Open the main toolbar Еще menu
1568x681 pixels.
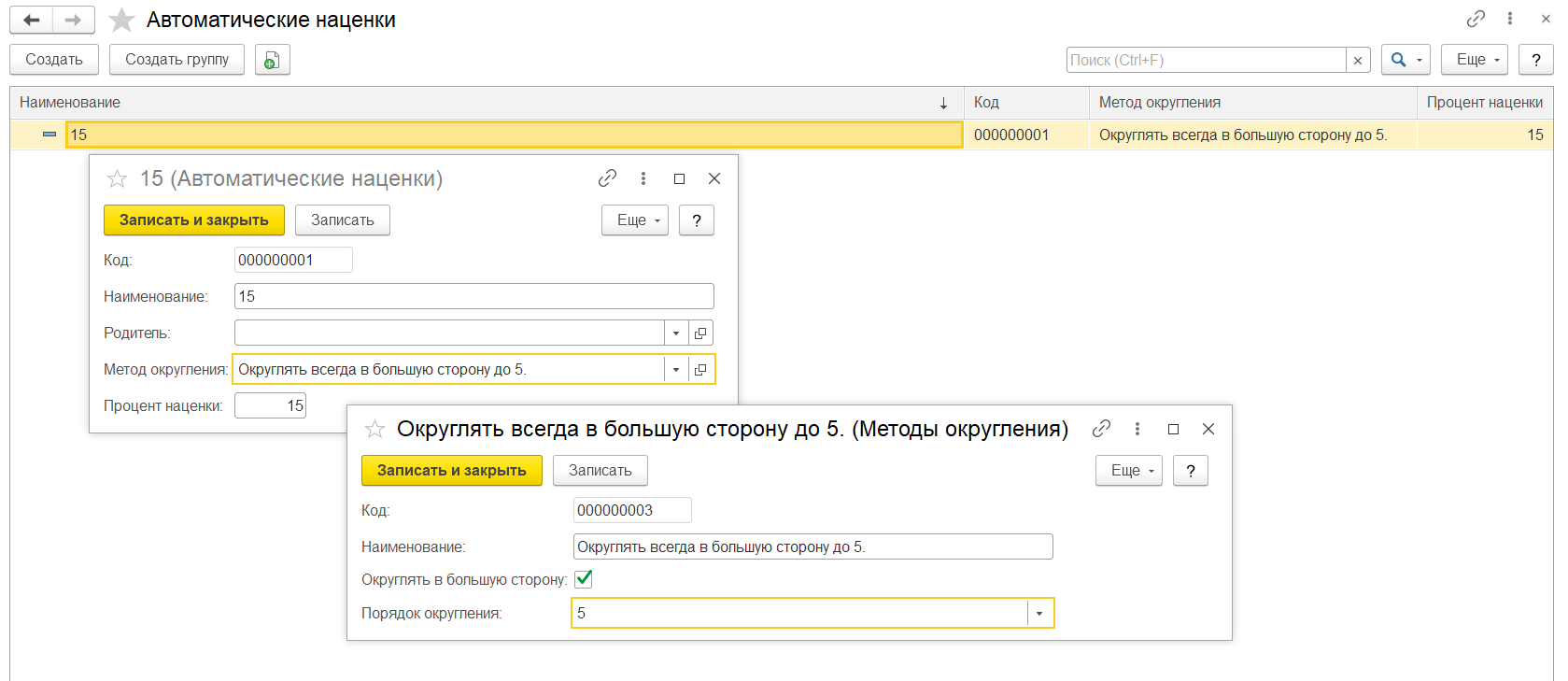pos(1474,60)
